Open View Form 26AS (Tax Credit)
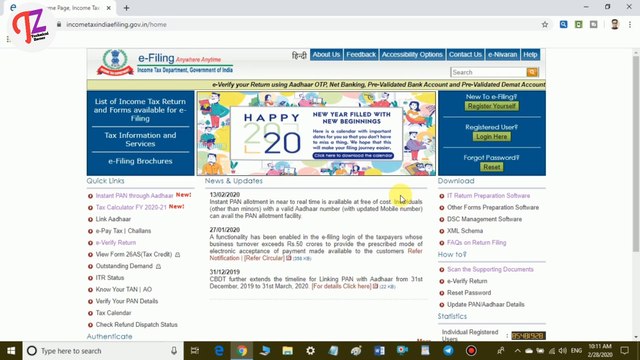Viewport: 640px width, 360px height. pos(133,254)
